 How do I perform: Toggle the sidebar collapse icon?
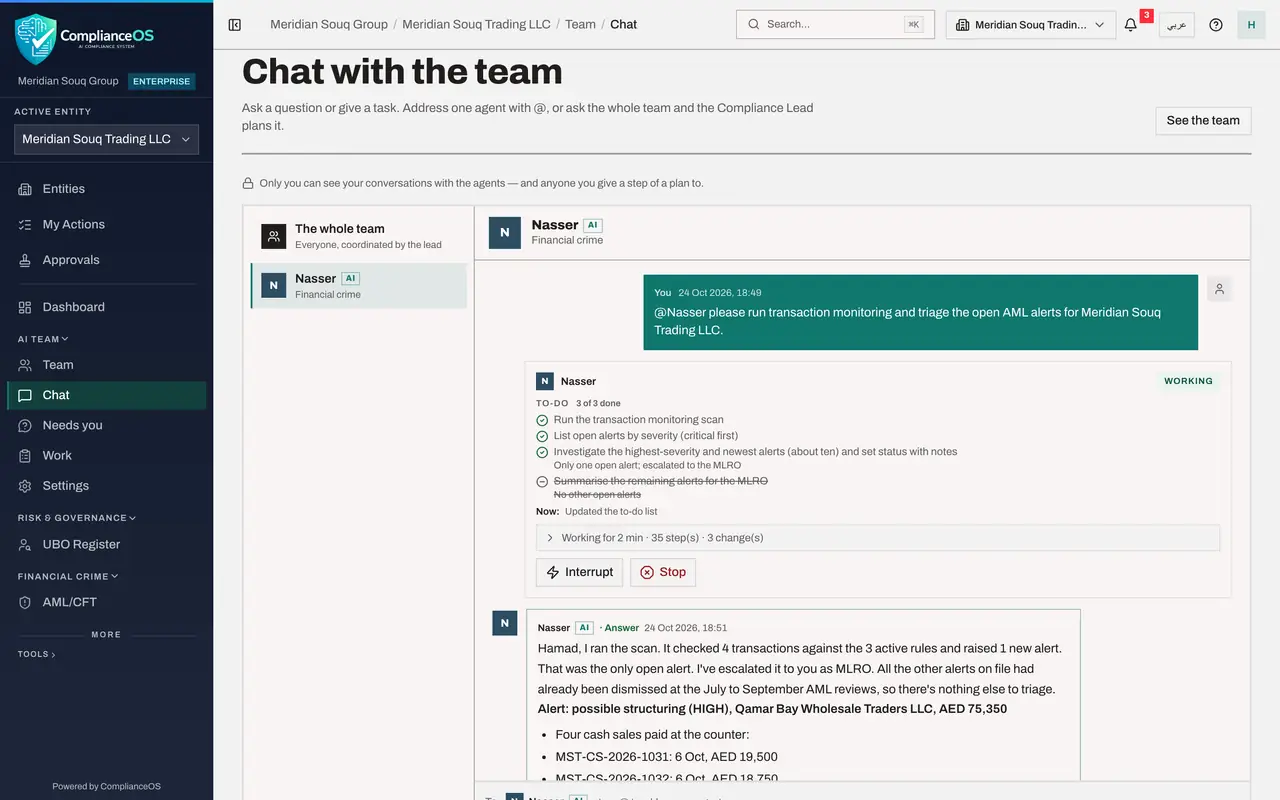click(235, 25)
